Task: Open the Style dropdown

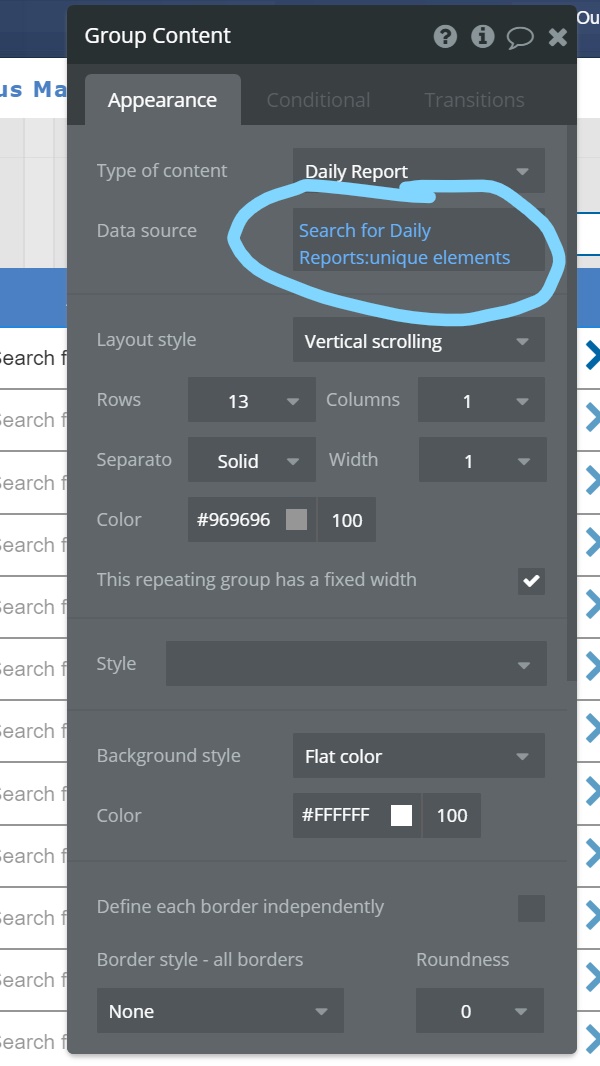Action: [x=356, y=665]
